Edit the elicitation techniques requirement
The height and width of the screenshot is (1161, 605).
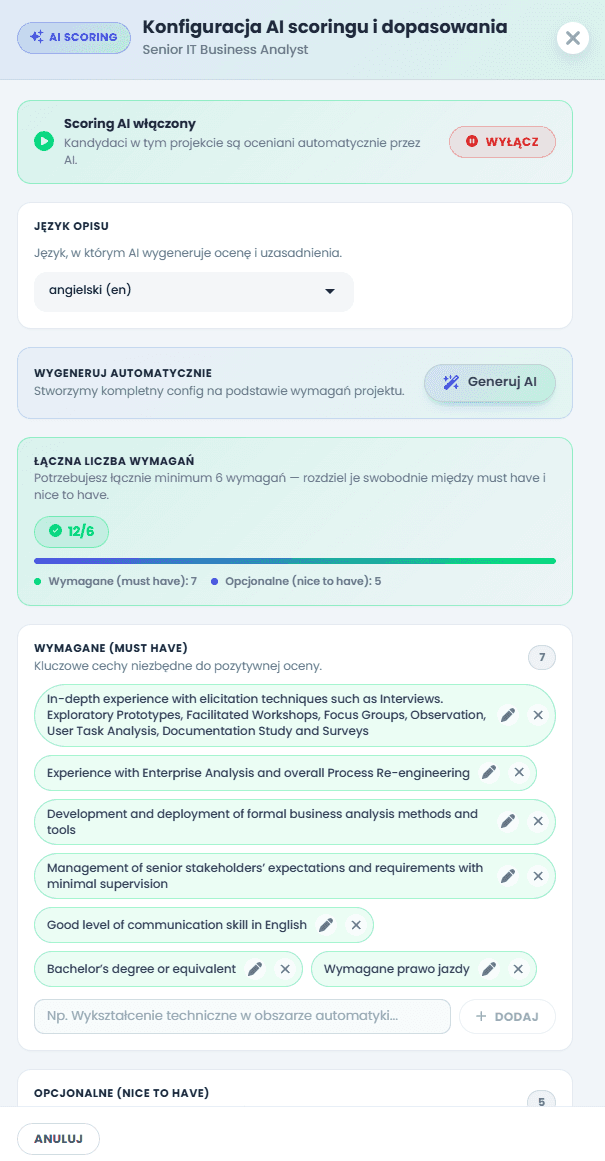point(507,715)
